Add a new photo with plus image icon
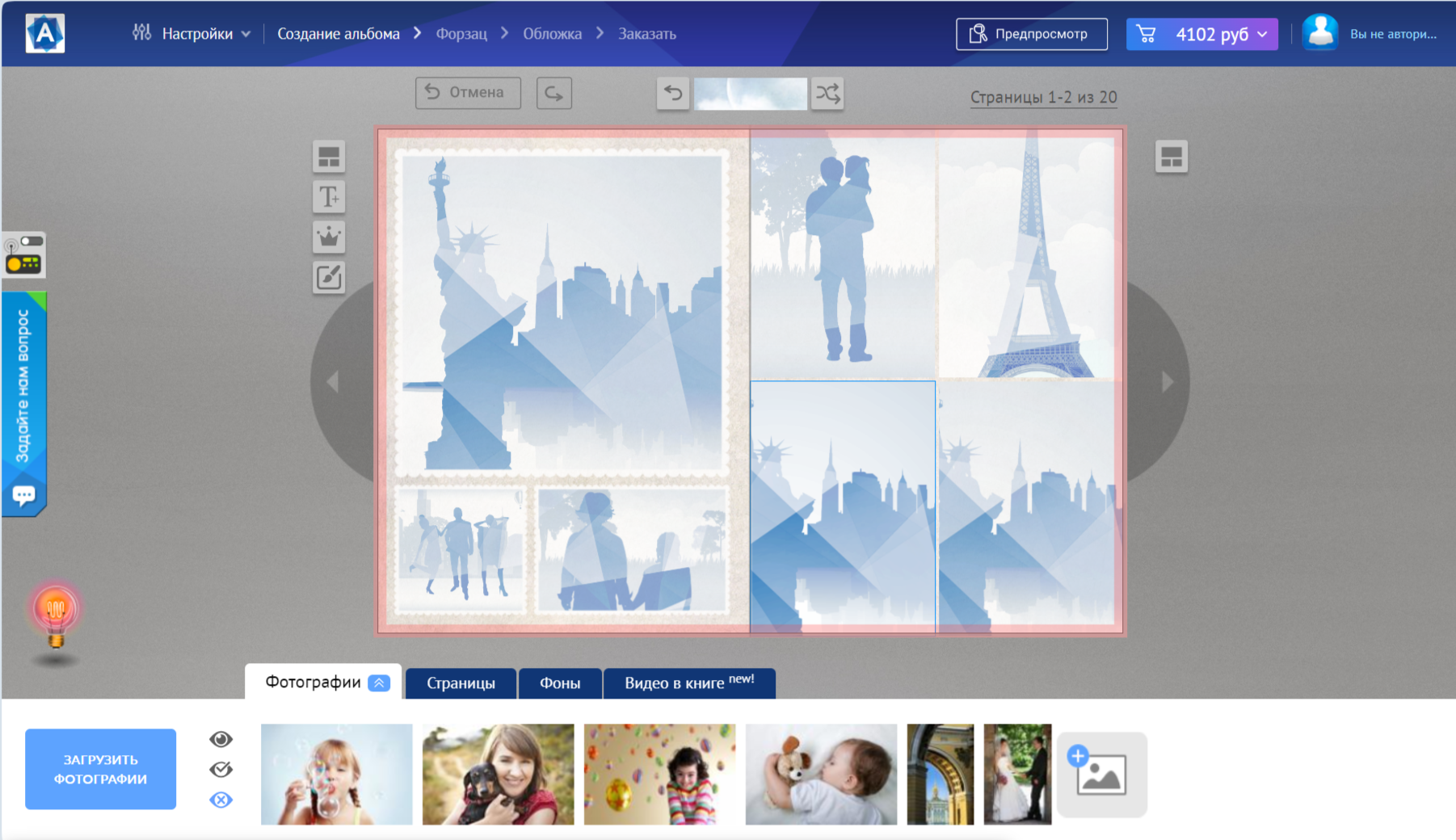The image size is (1456, 840). point(1101,775)
